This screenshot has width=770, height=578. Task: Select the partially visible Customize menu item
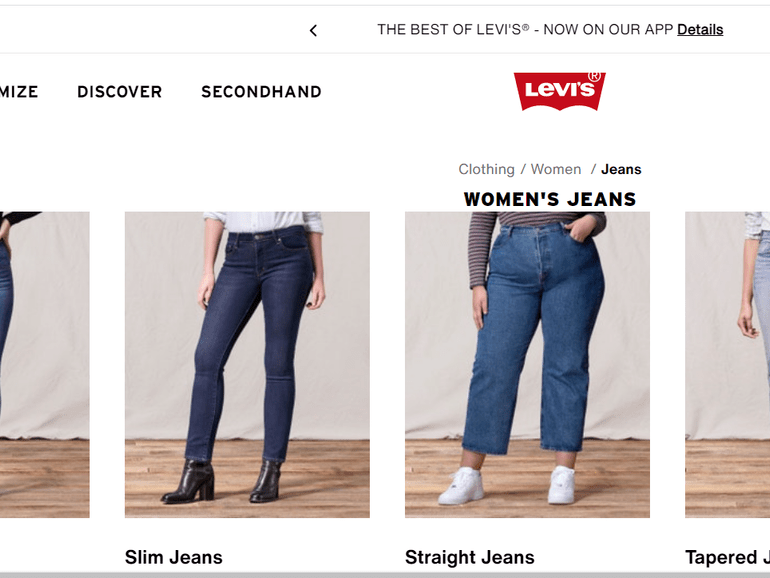(x=19, y=91)
